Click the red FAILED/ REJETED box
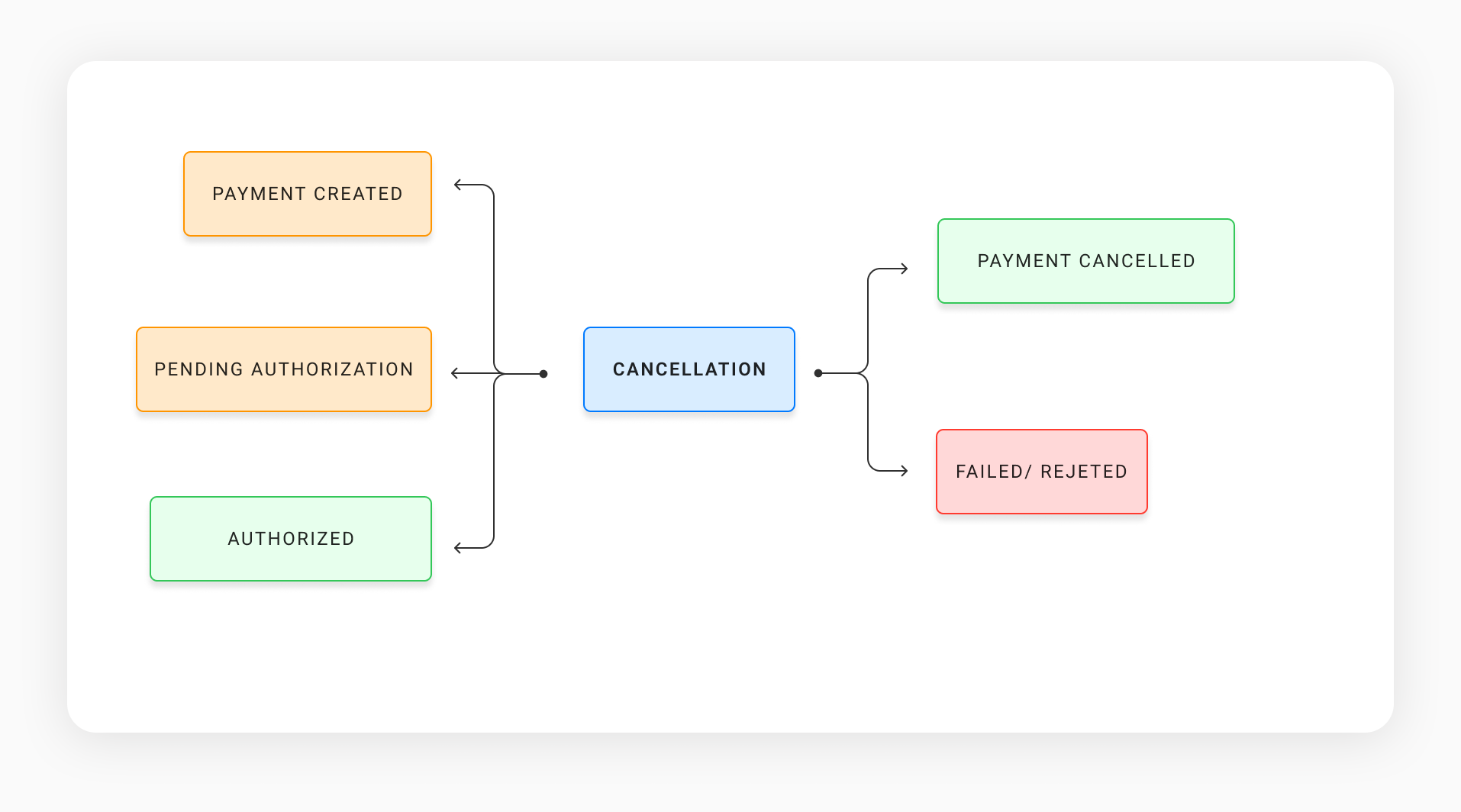This screenshot has height=812, width=1461. (x=1041, y=472)
